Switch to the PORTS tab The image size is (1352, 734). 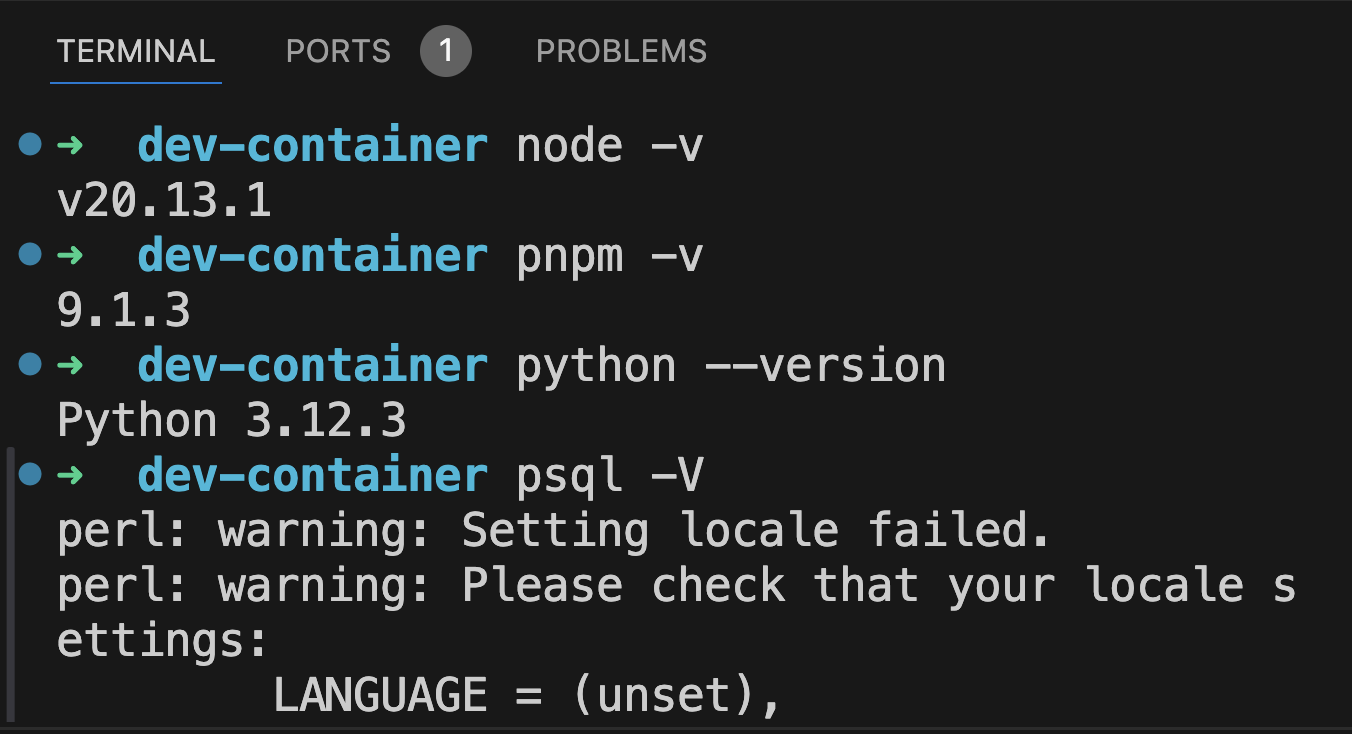tap(338, 51)
